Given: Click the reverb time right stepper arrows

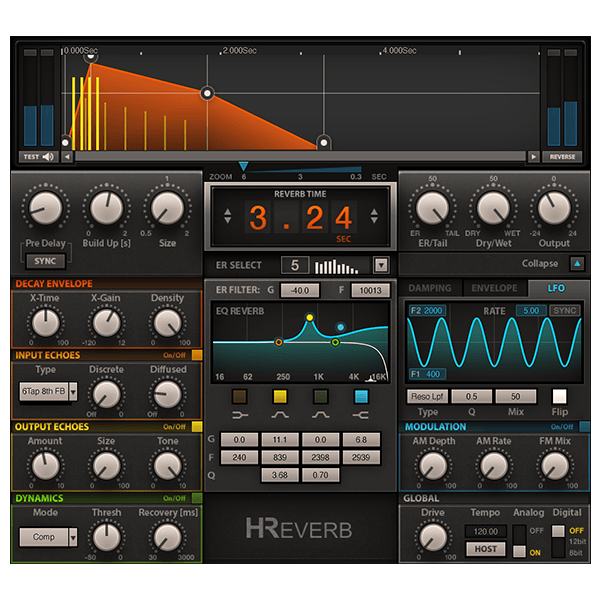Looking at the screenshot, I should coord(374,216).
